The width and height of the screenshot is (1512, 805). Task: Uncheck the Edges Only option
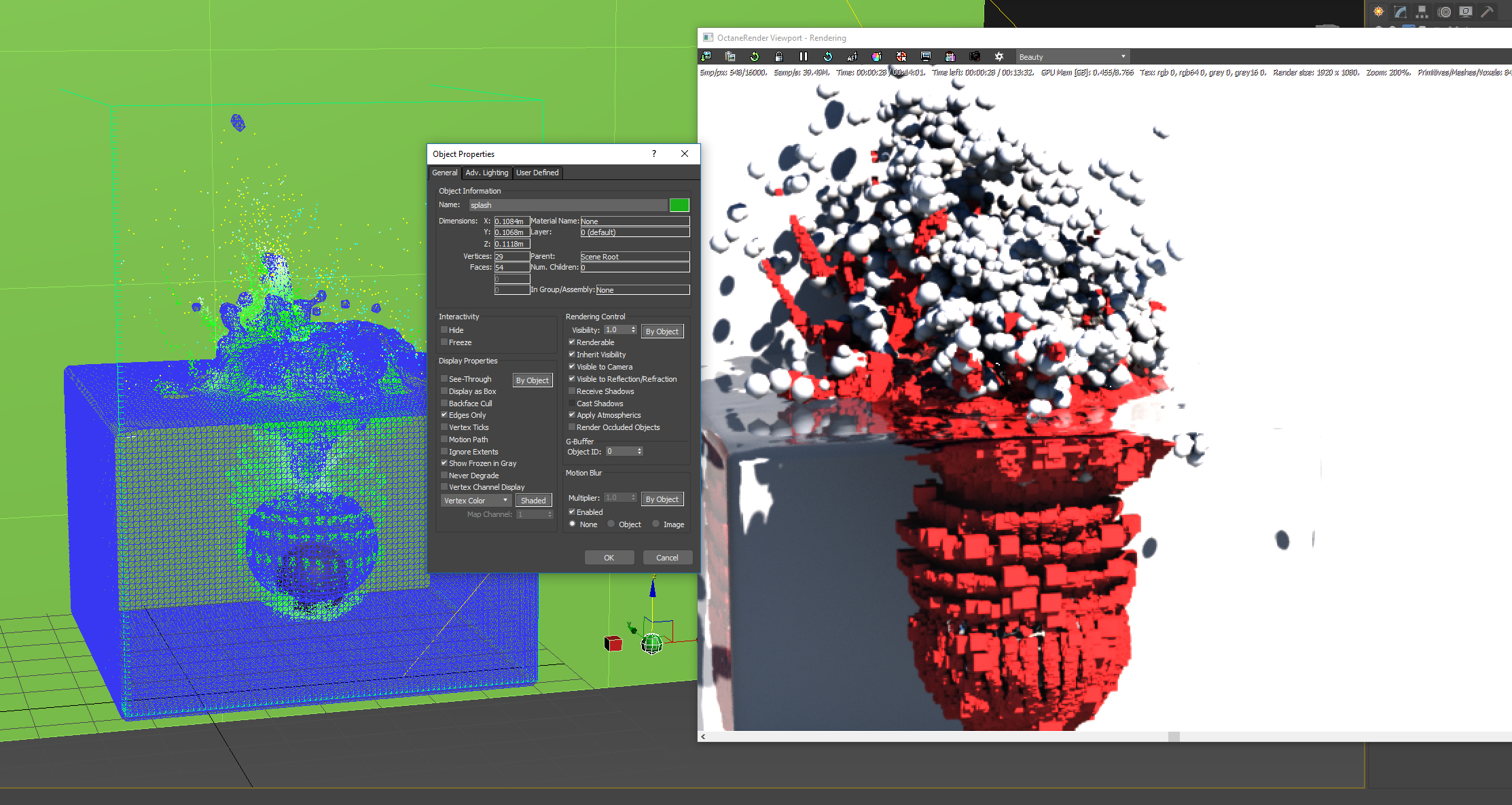[x=444, y=415]
